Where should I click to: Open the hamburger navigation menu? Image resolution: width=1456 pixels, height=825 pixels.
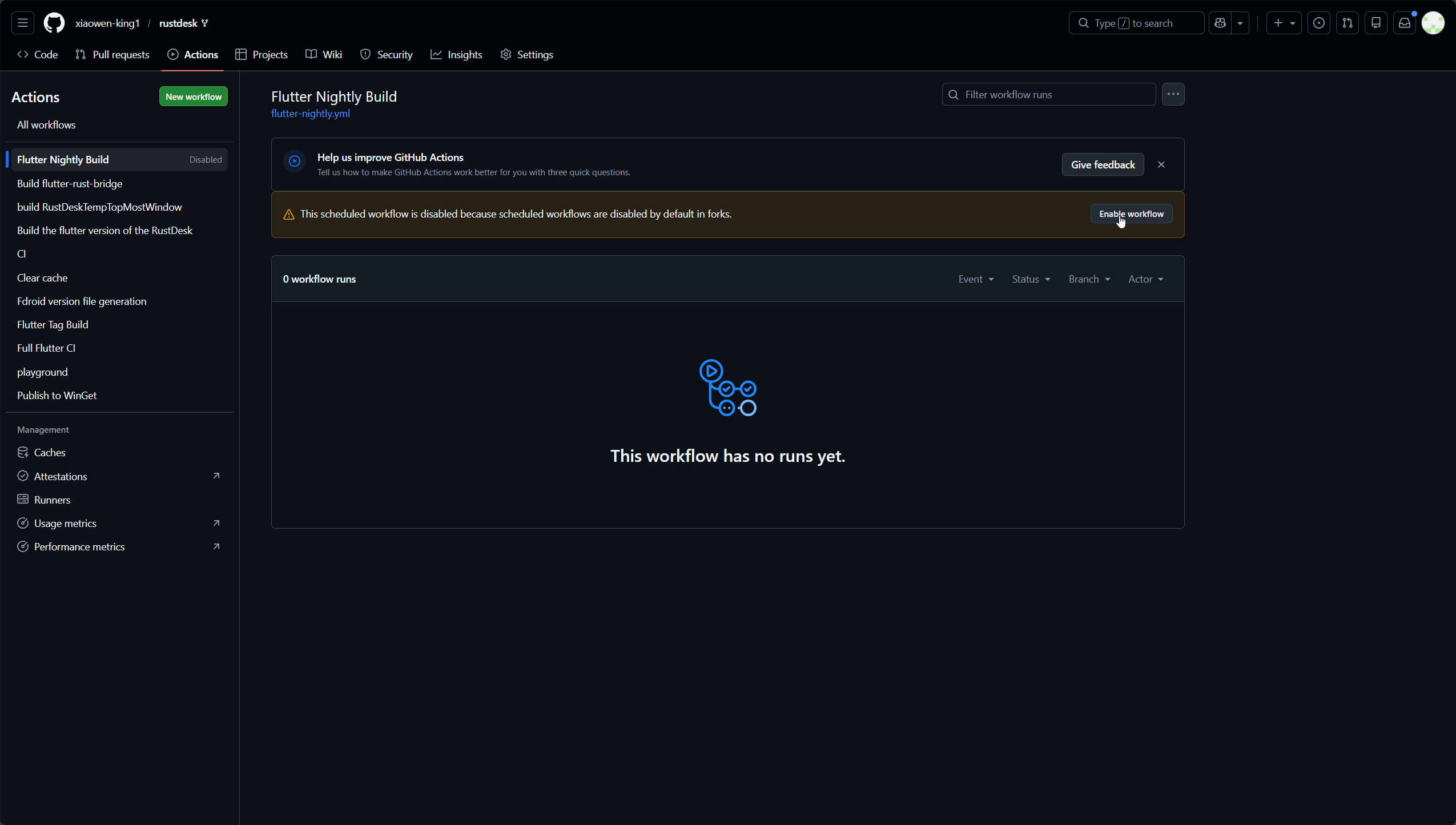click(x=23, y=23)
